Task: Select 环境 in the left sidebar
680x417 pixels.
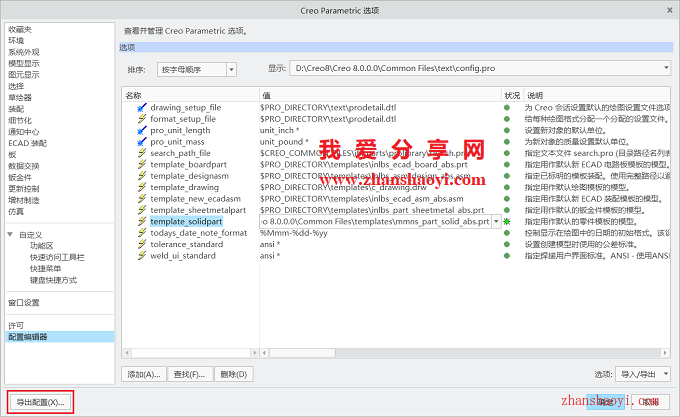Action: tap(16, 41)
